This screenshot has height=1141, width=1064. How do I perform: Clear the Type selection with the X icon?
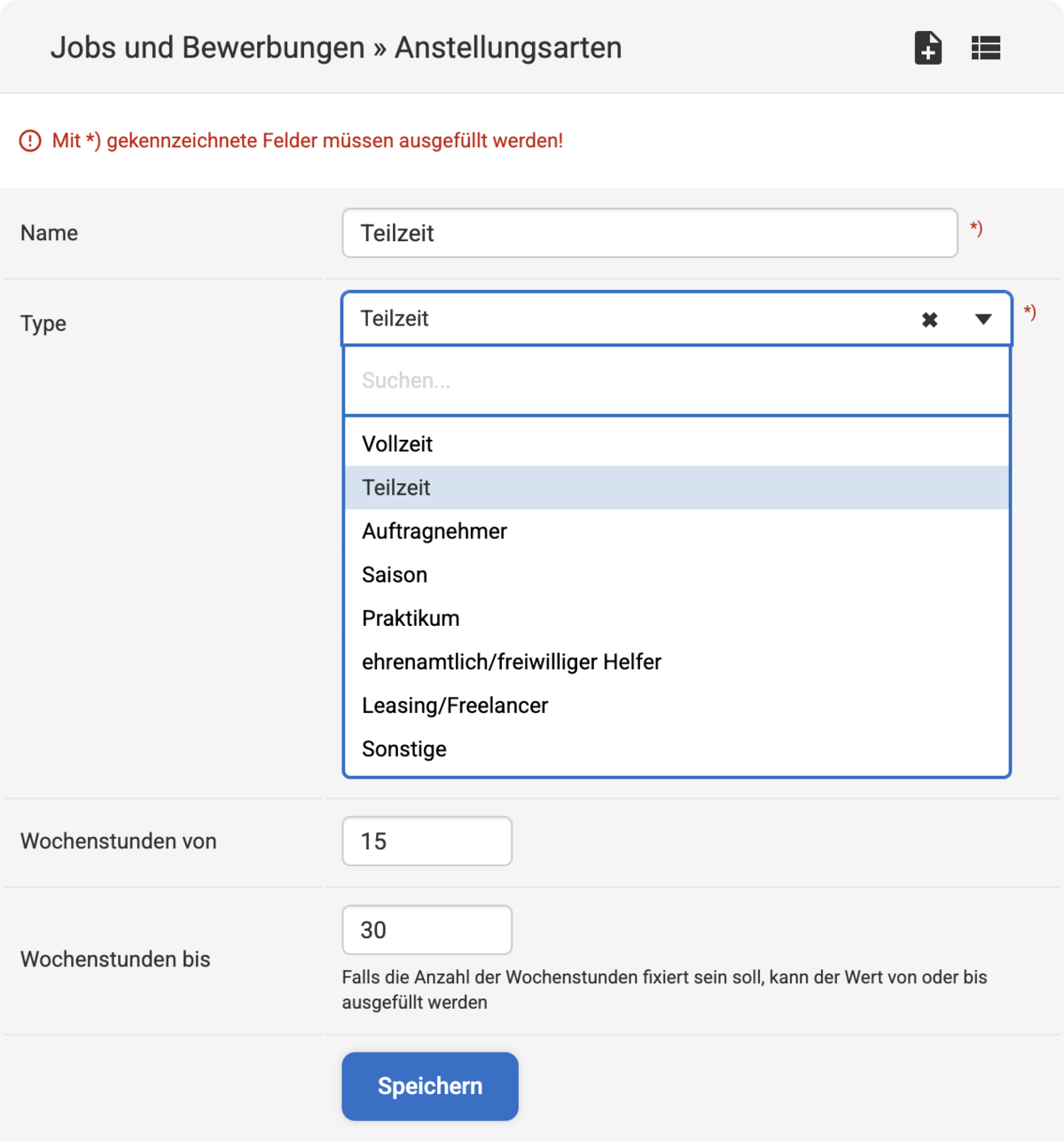pyautogui.click(x=929, y=319)
